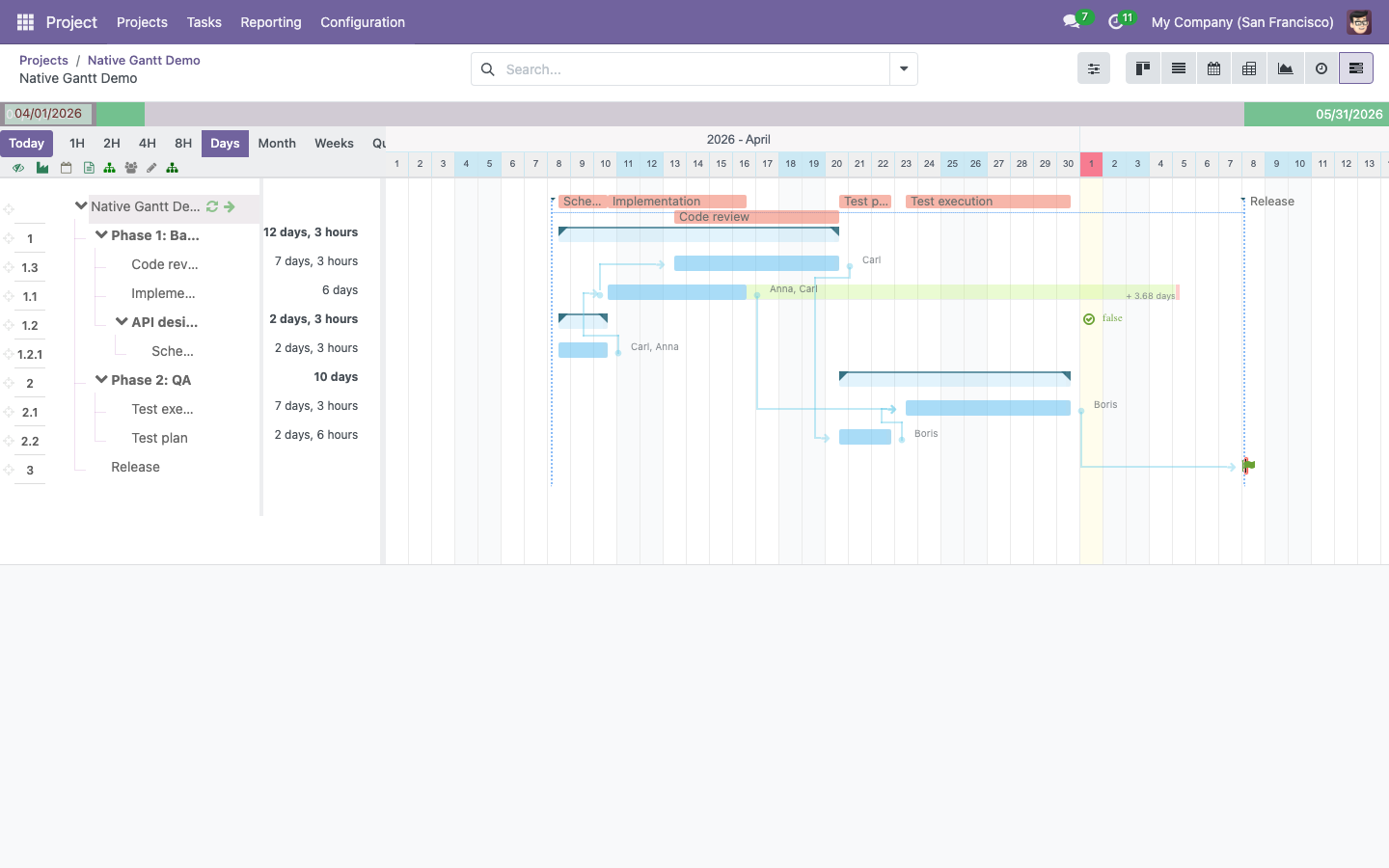Open the apps grid menu
1389x868 pixels.
[x=25, y=22]
